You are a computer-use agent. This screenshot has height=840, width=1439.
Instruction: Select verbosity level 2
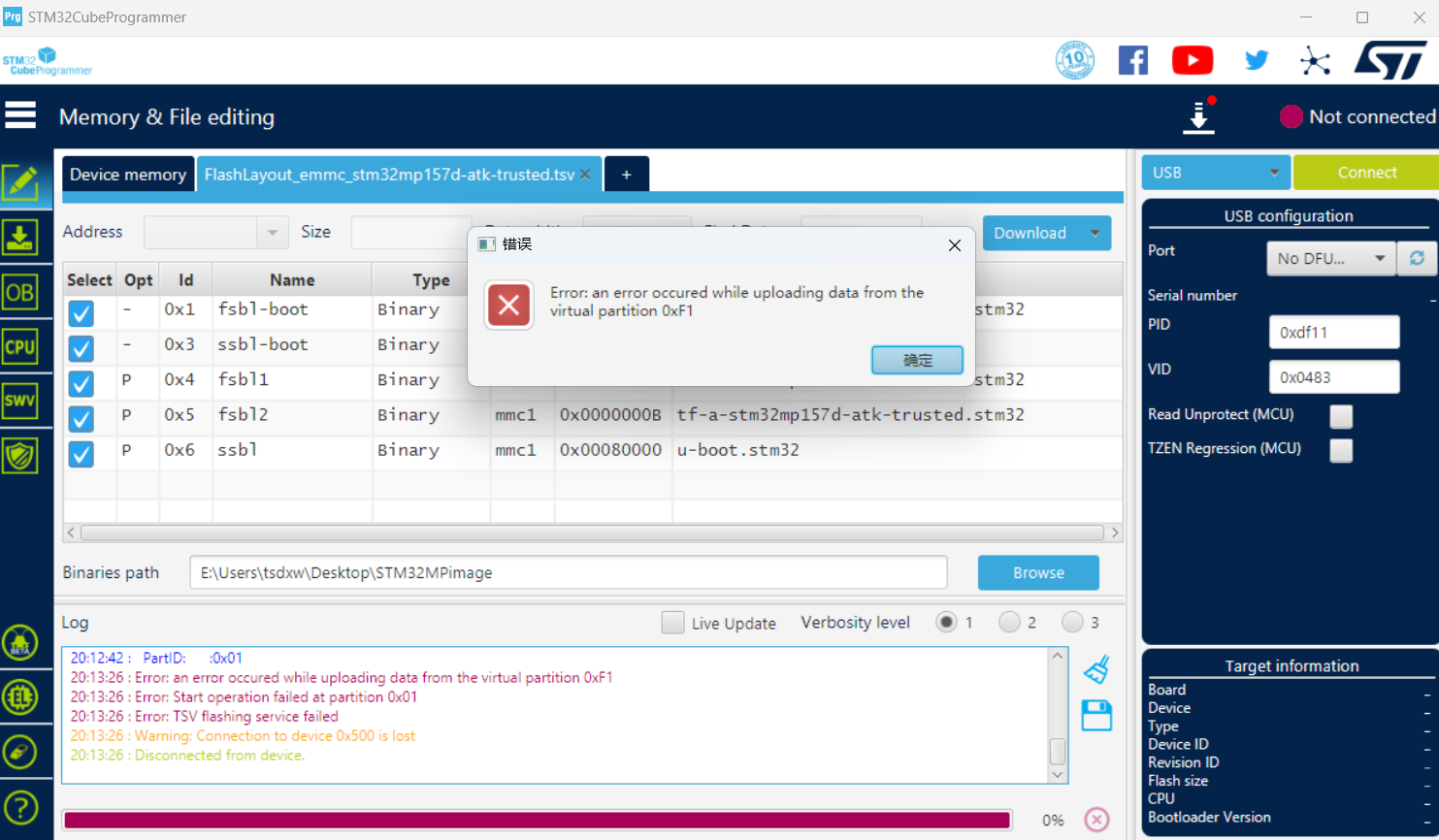[x=1009, y=623]
